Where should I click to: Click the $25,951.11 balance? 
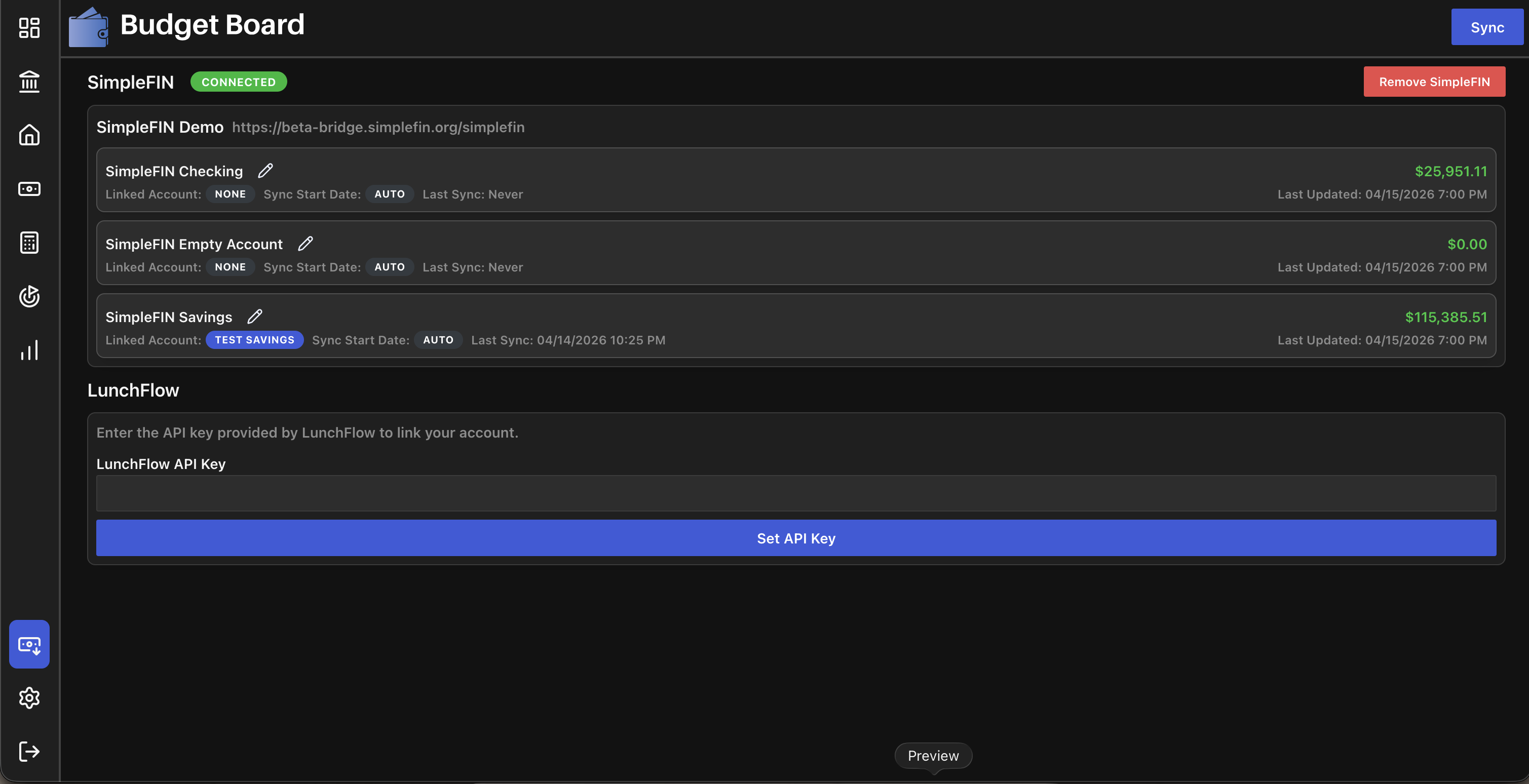(x=1450, y=171)
